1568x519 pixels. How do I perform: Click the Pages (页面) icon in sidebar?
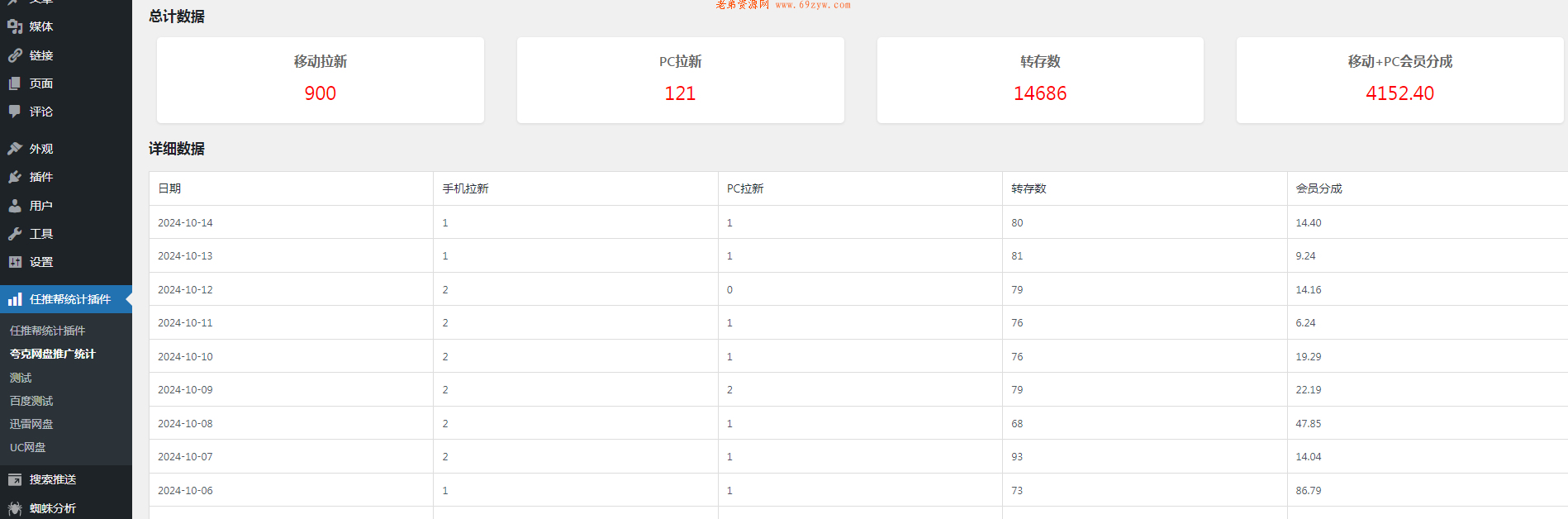(x=15, y=83)
